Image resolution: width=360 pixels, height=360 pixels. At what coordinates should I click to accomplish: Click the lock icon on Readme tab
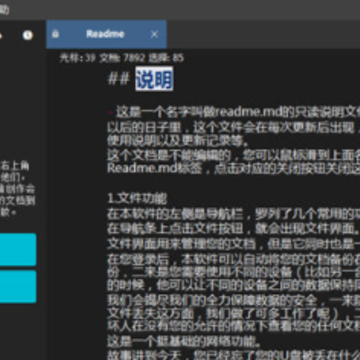coord(56,34)
